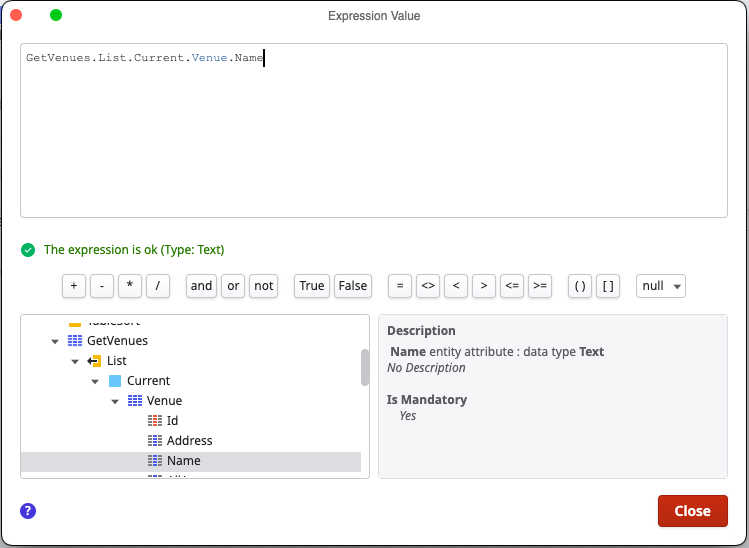Insert the equals operator

point(400,286)
